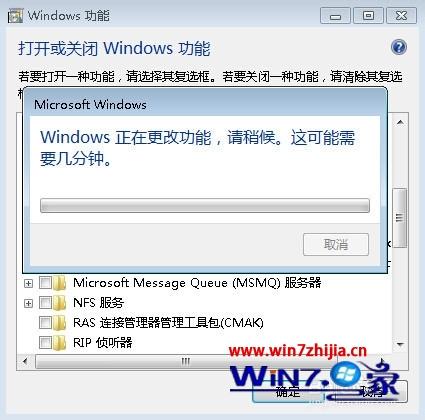Click the vertical scrollbar up arrow
Image resolution: width=425 pixels, height=420 pixels.
pos(400,122)
